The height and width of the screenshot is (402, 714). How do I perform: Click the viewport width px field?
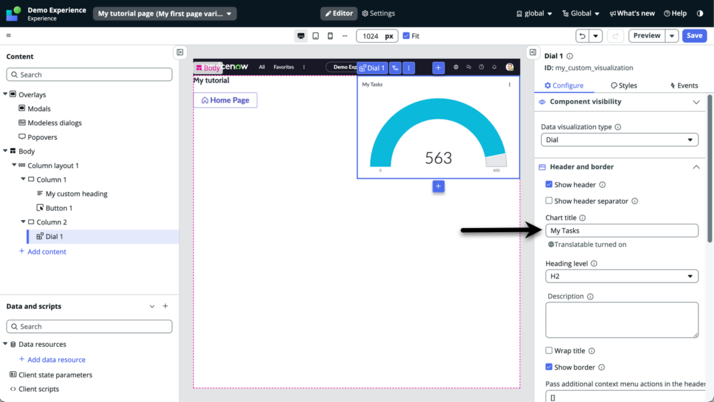tap(377, 36)
